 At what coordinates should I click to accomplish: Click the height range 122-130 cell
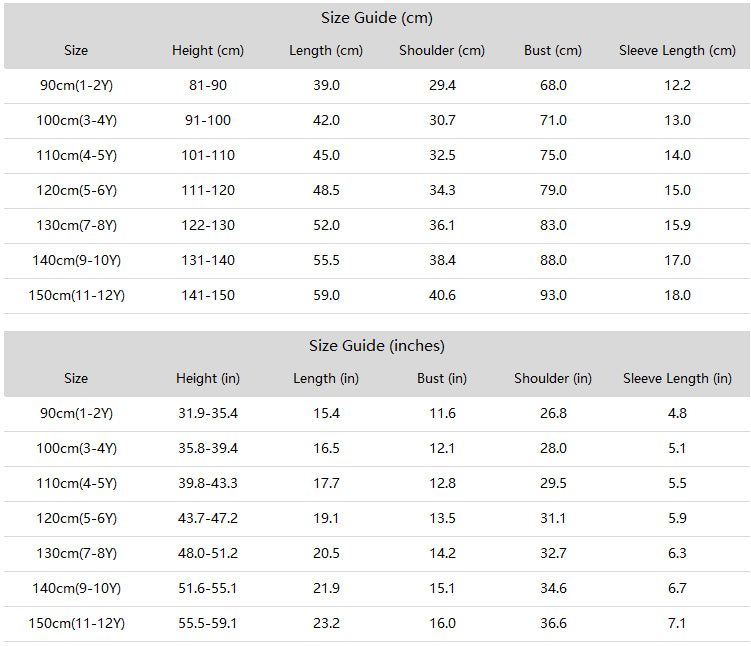click(208, 225)
